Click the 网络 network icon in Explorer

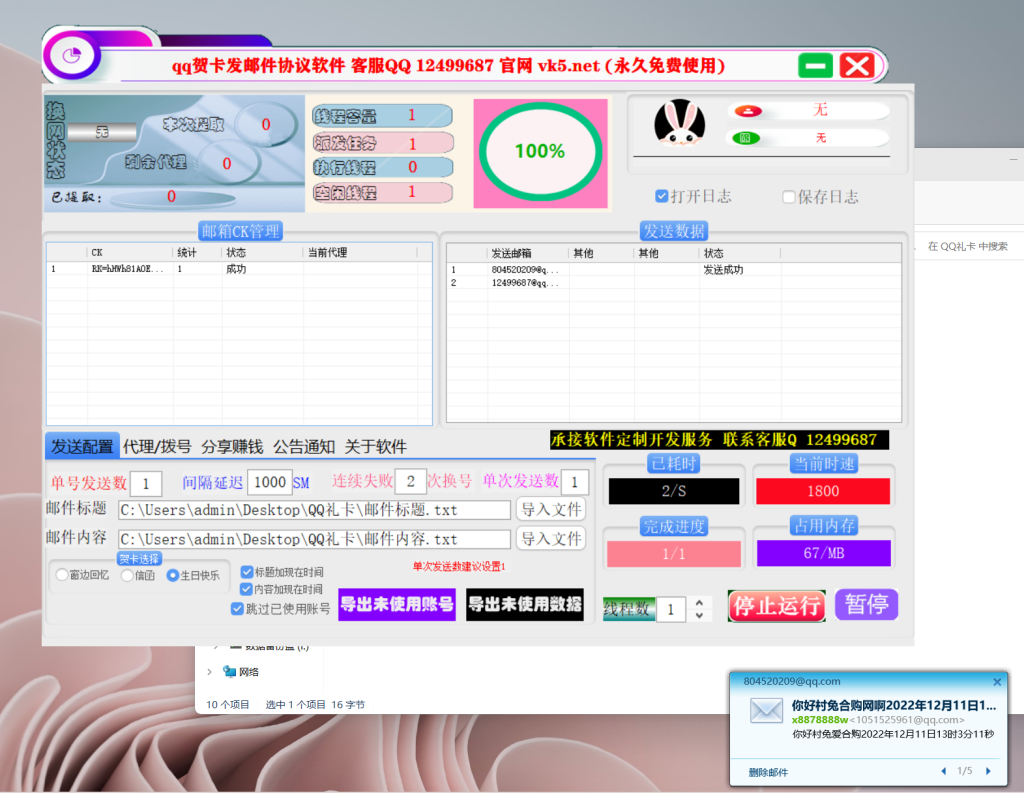pyautogui.click(x=229, y=671)
